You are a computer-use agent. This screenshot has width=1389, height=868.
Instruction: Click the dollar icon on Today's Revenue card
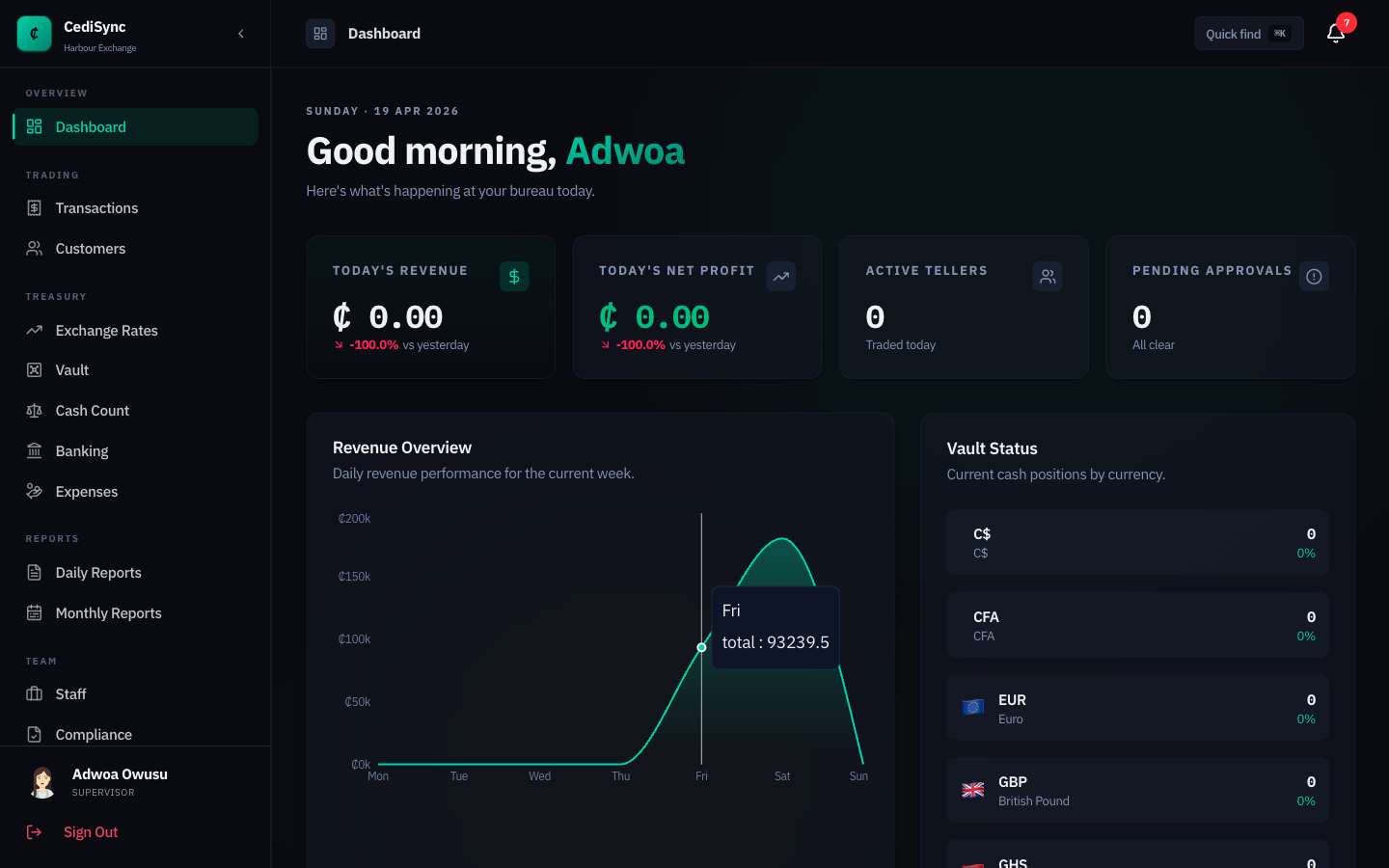(514, 276)
